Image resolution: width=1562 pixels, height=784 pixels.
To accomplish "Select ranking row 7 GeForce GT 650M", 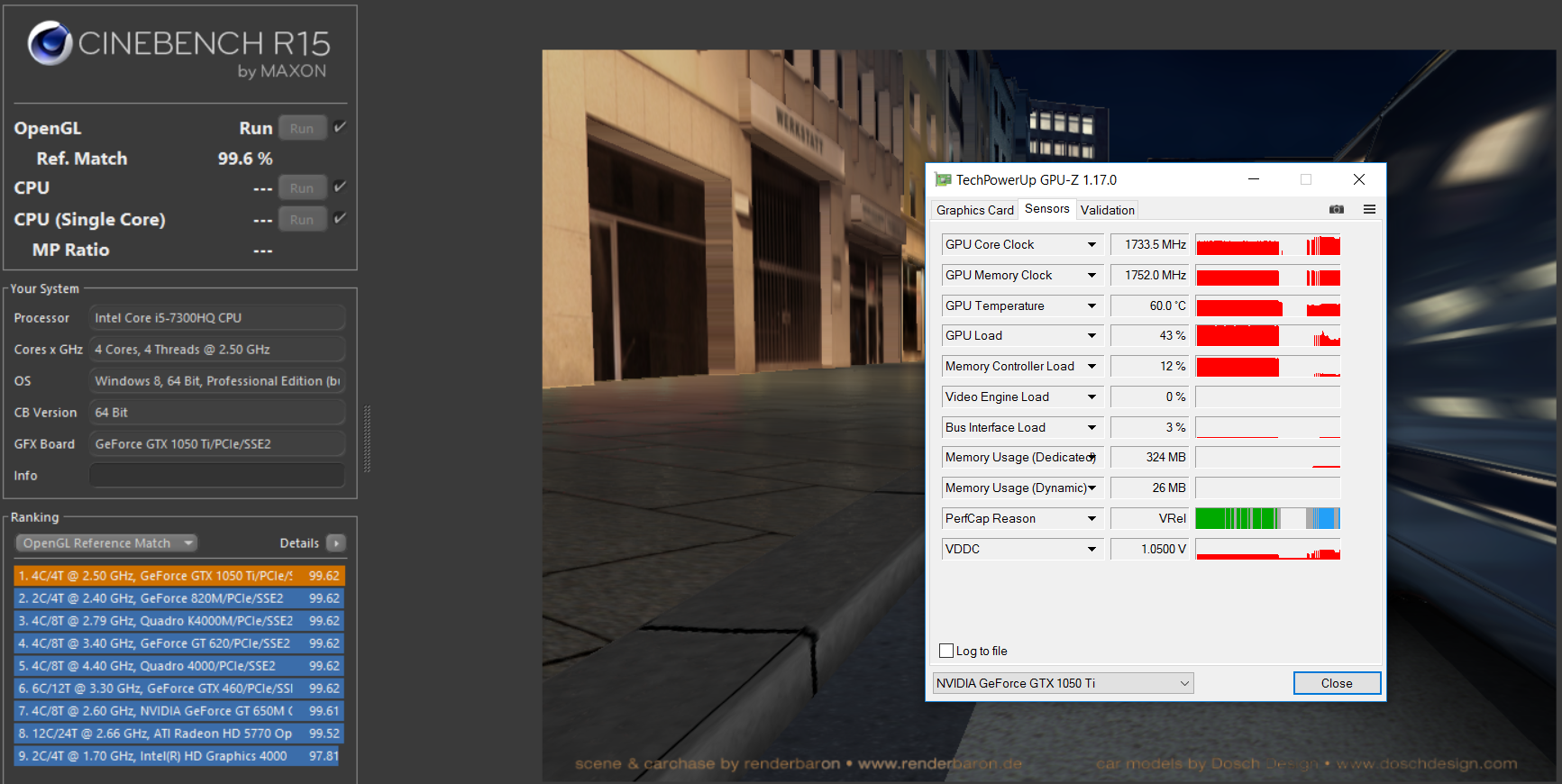I will pos(178,711).
